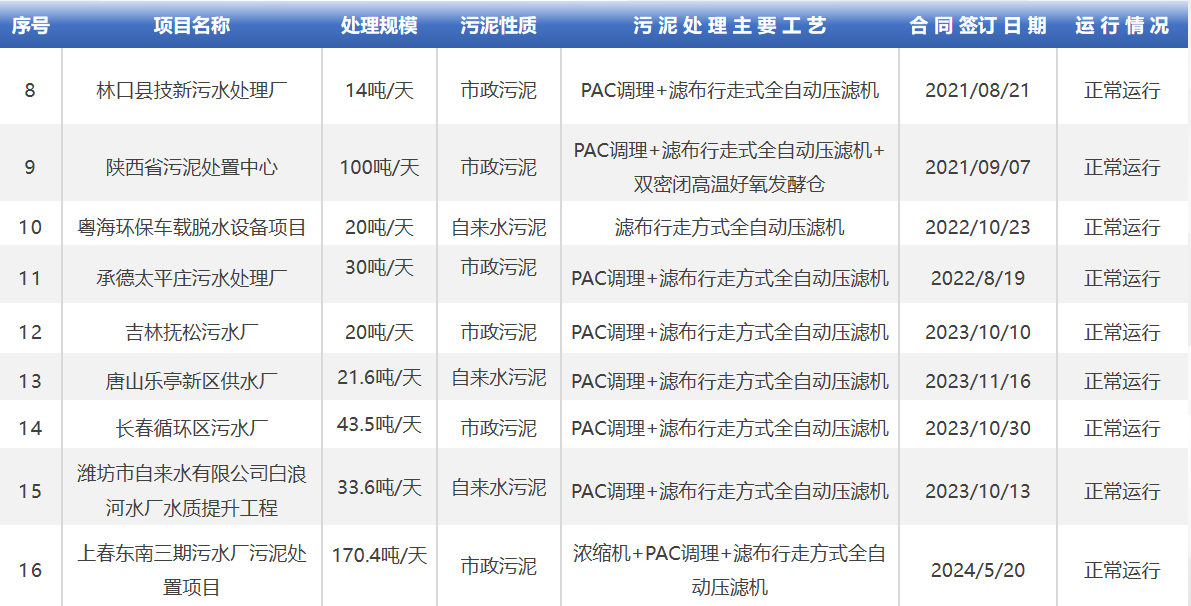
Task: Select the 污泥性质 column header
Action: coord(498,25)
